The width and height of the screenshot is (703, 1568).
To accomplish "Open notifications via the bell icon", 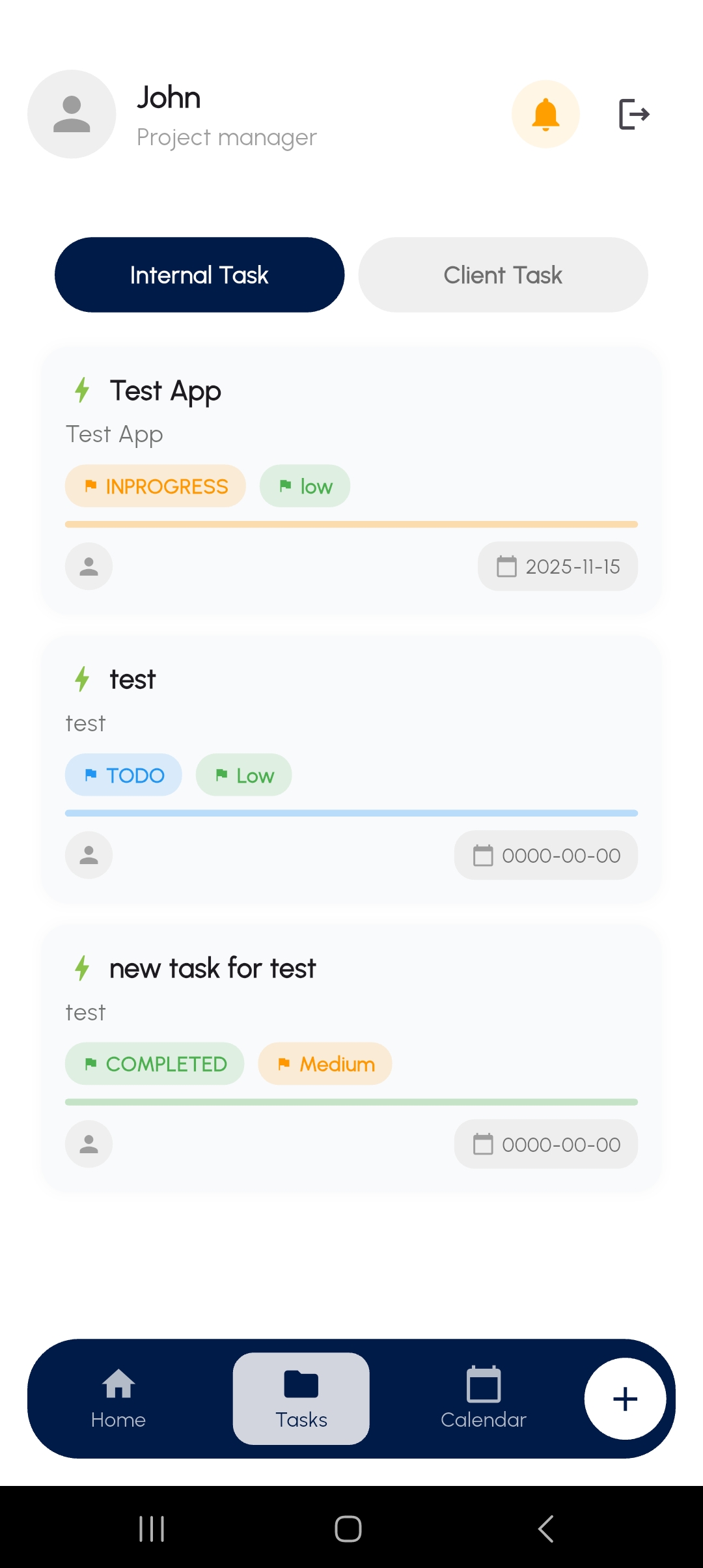I will pos(545,115).
